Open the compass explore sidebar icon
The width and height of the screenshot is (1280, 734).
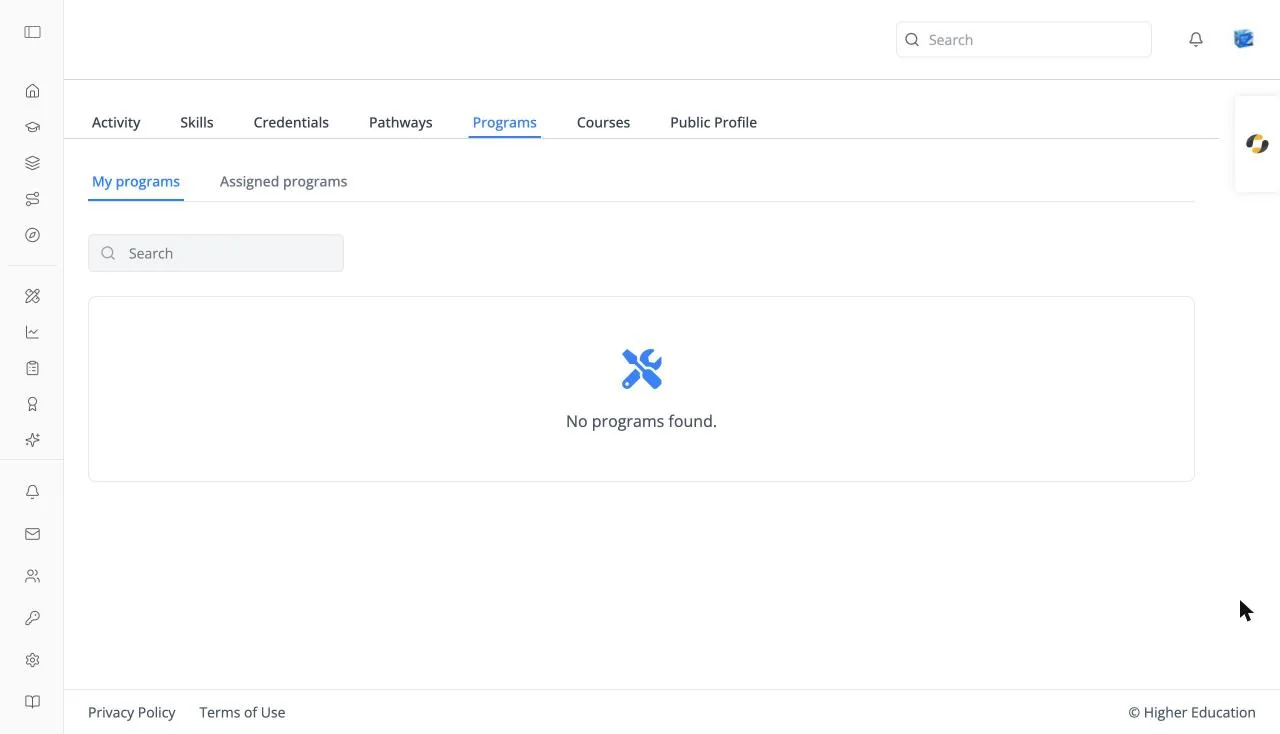32,235
